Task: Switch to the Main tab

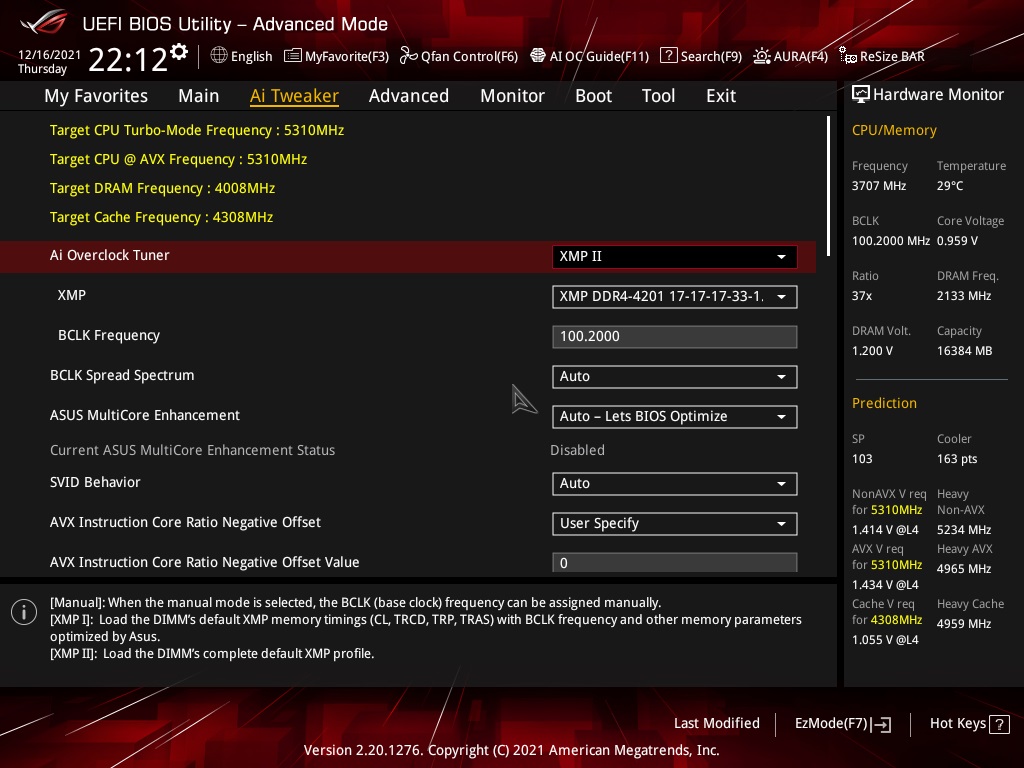Action: tap(199, 96)
